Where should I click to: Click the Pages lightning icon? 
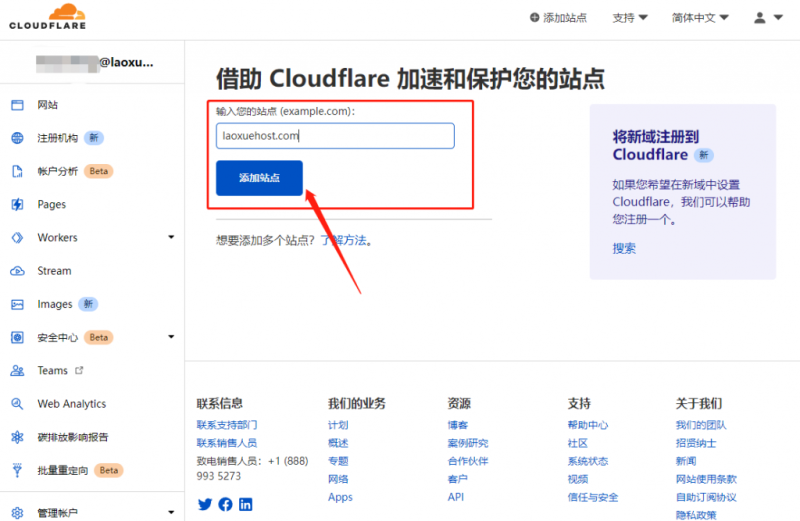point(17,205)
